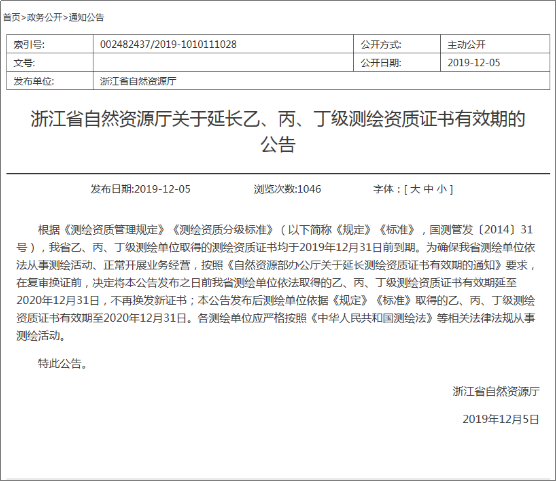The height and width of the screenshot is (482, 556).
Task: Click the 特此公告 closing line
Action: click(x=62, y=364)
